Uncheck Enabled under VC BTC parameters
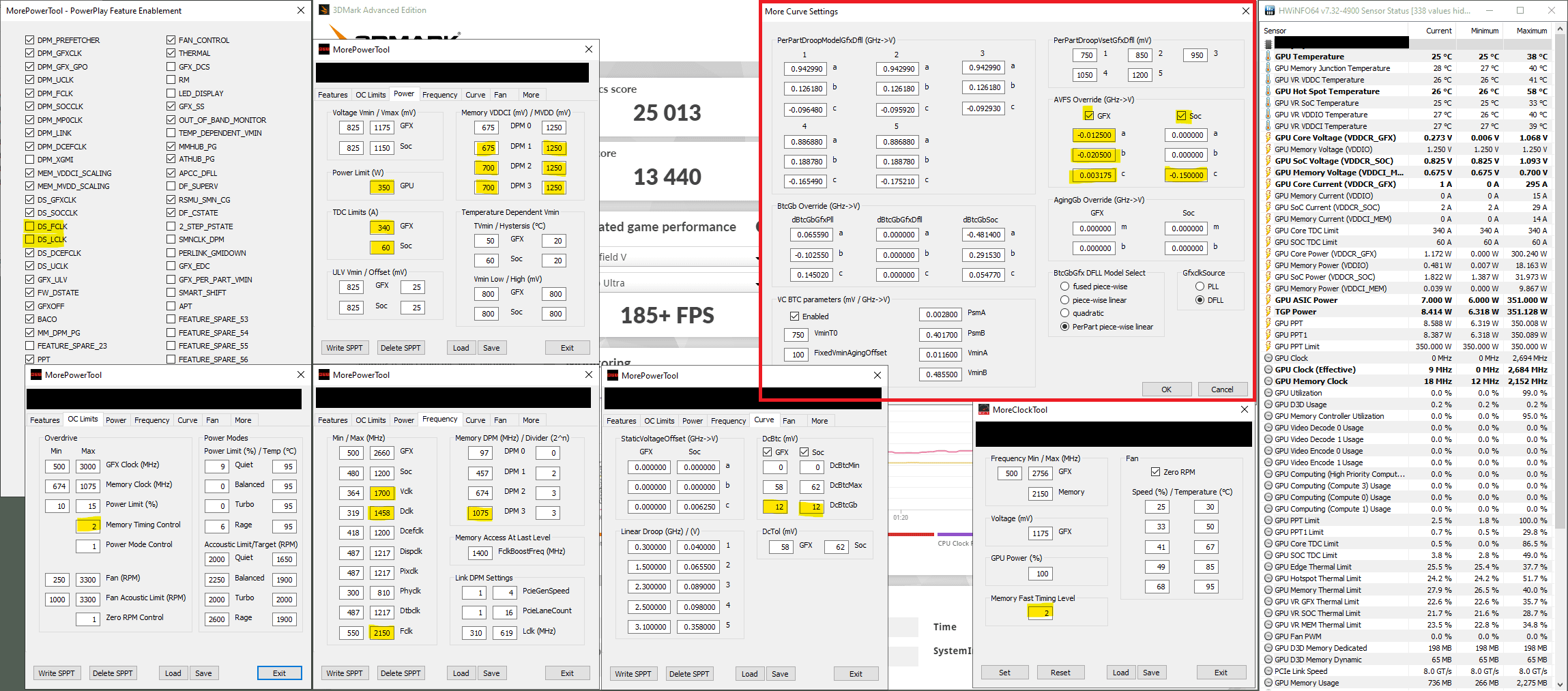 click(794, 317)
